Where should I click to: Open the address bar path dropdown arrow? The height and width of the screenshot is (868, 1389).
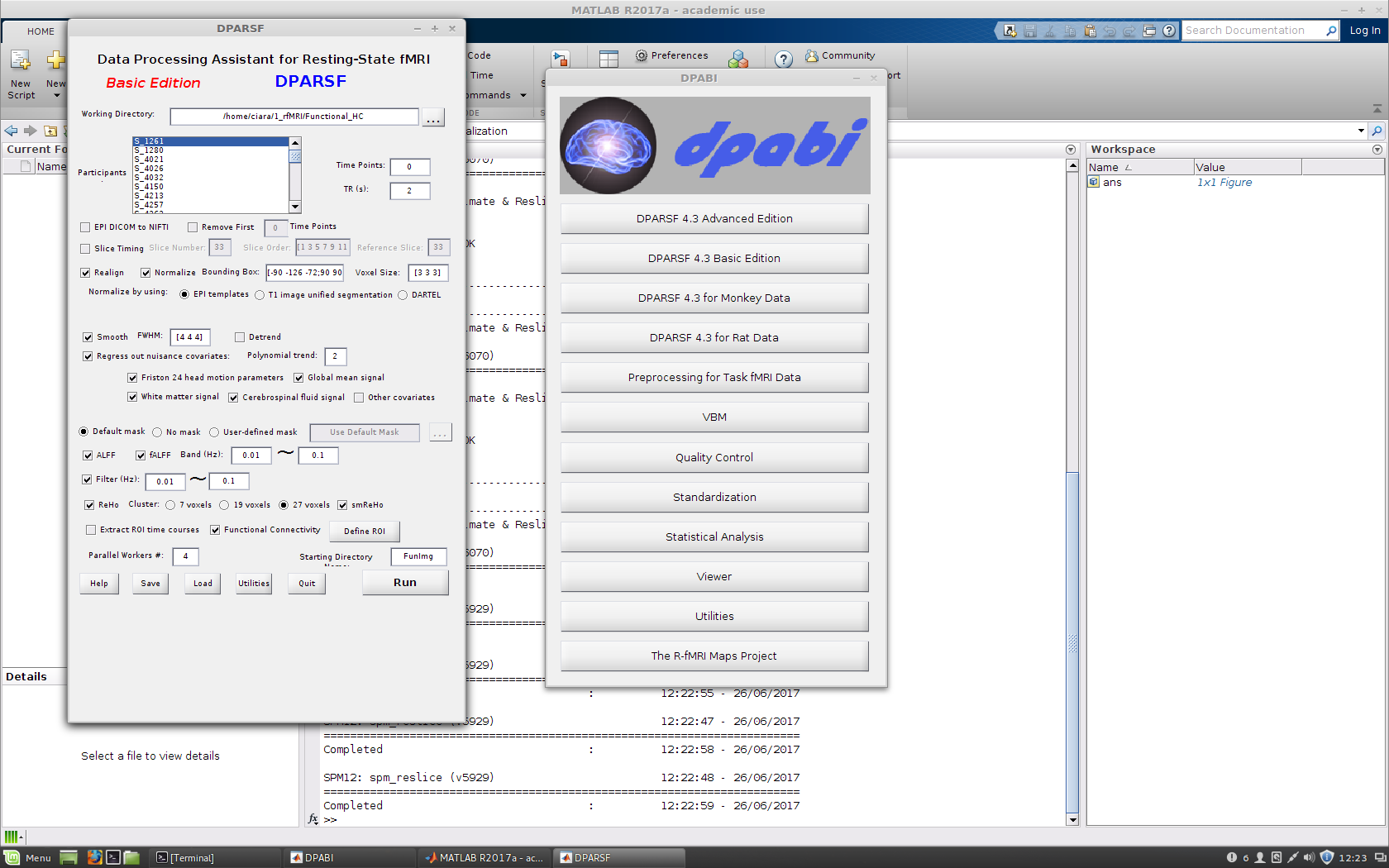[x=1361, y=131]
